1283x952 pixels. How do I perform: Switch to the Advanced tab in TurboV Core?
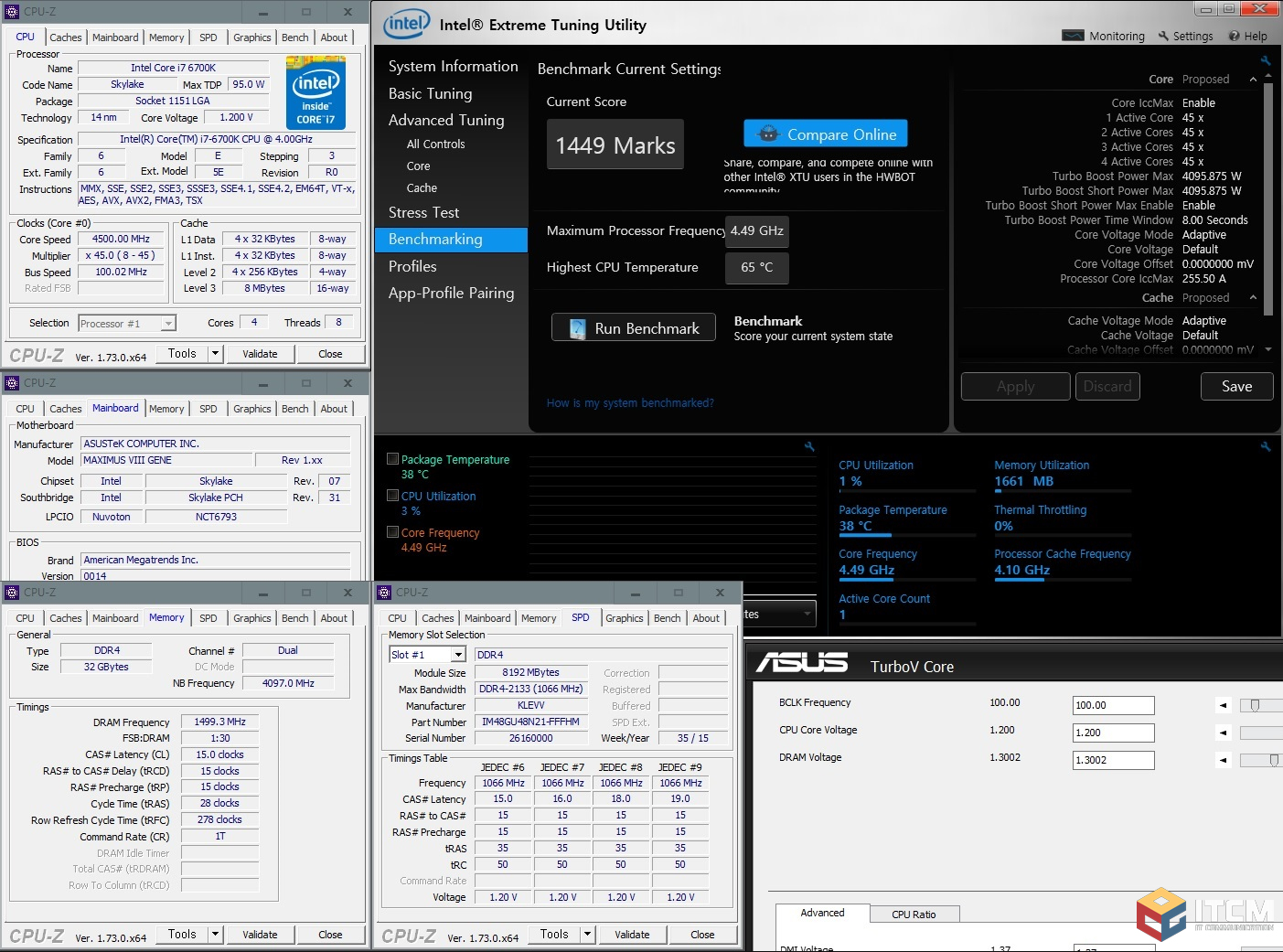(x=822, y=913)
